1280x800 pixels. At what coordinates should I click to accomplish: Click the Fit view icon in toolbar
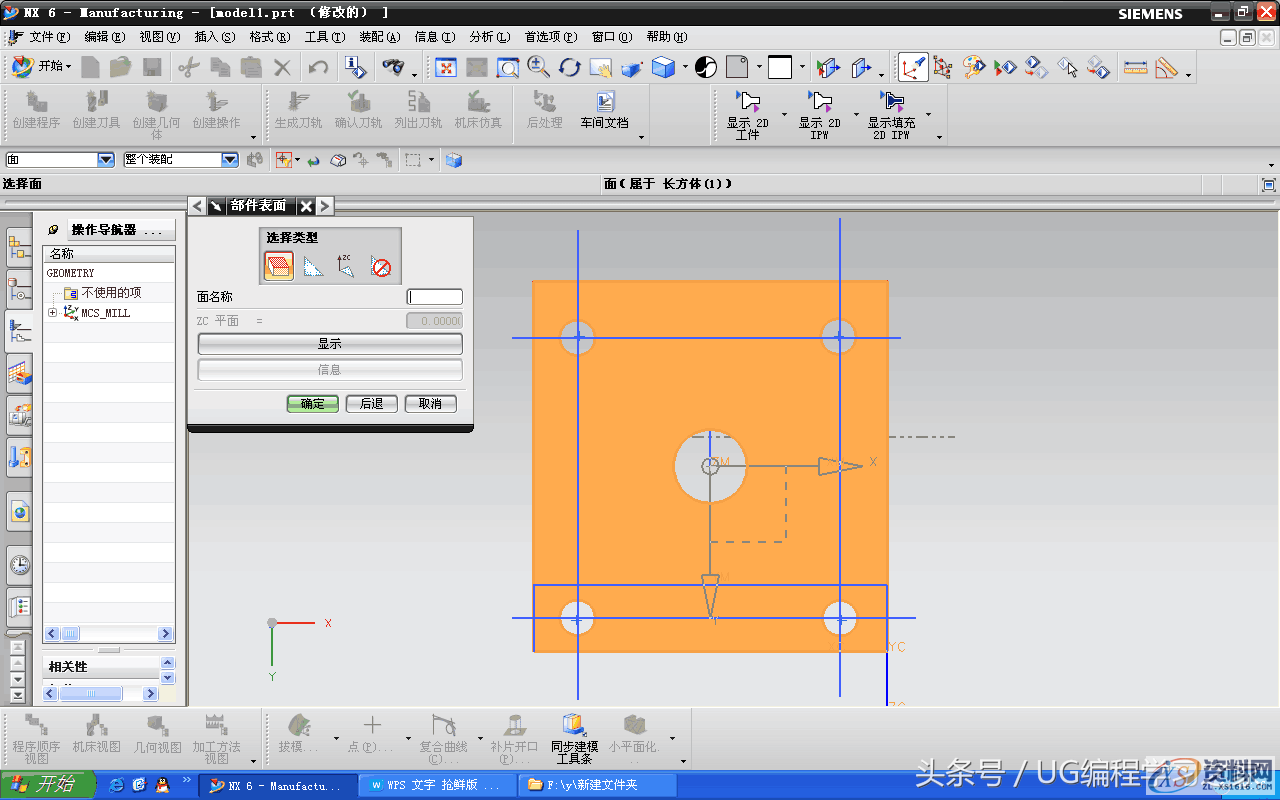446,67
